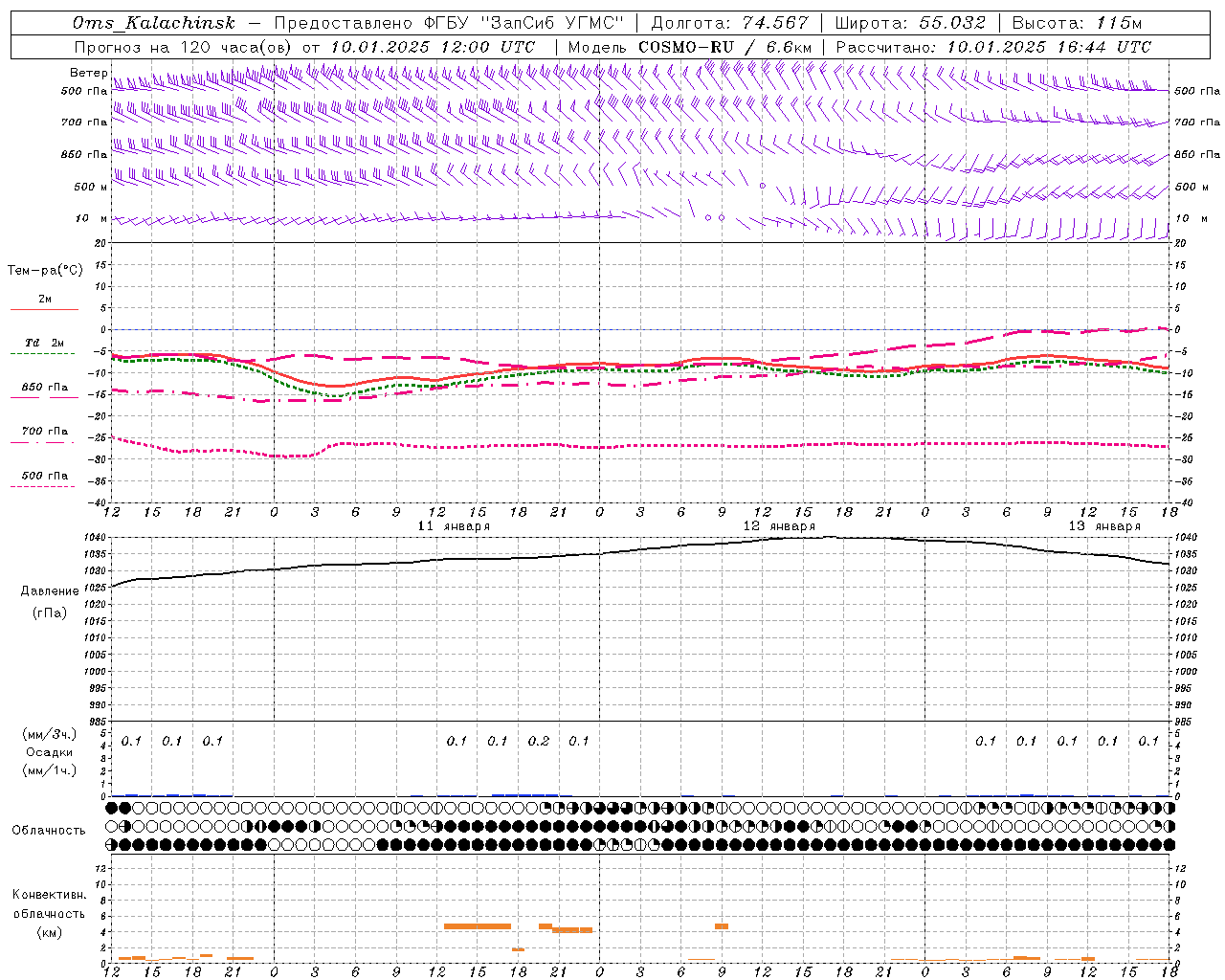Screen dimensions: 1225x980
Task: Click the red 2м legend line
Action: coord(44,309)
